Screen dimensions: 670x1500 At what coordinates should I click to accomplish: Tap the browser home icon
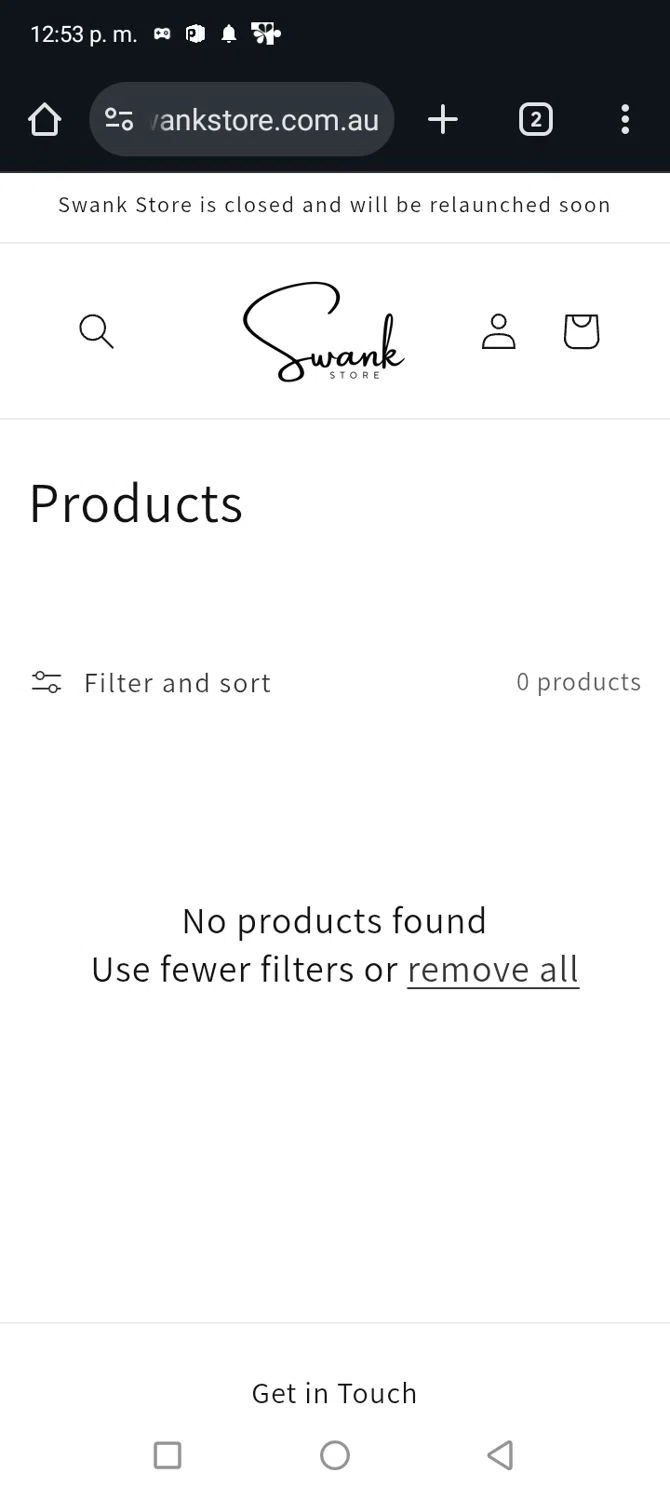pyautogui.click(x=44, y=120)
